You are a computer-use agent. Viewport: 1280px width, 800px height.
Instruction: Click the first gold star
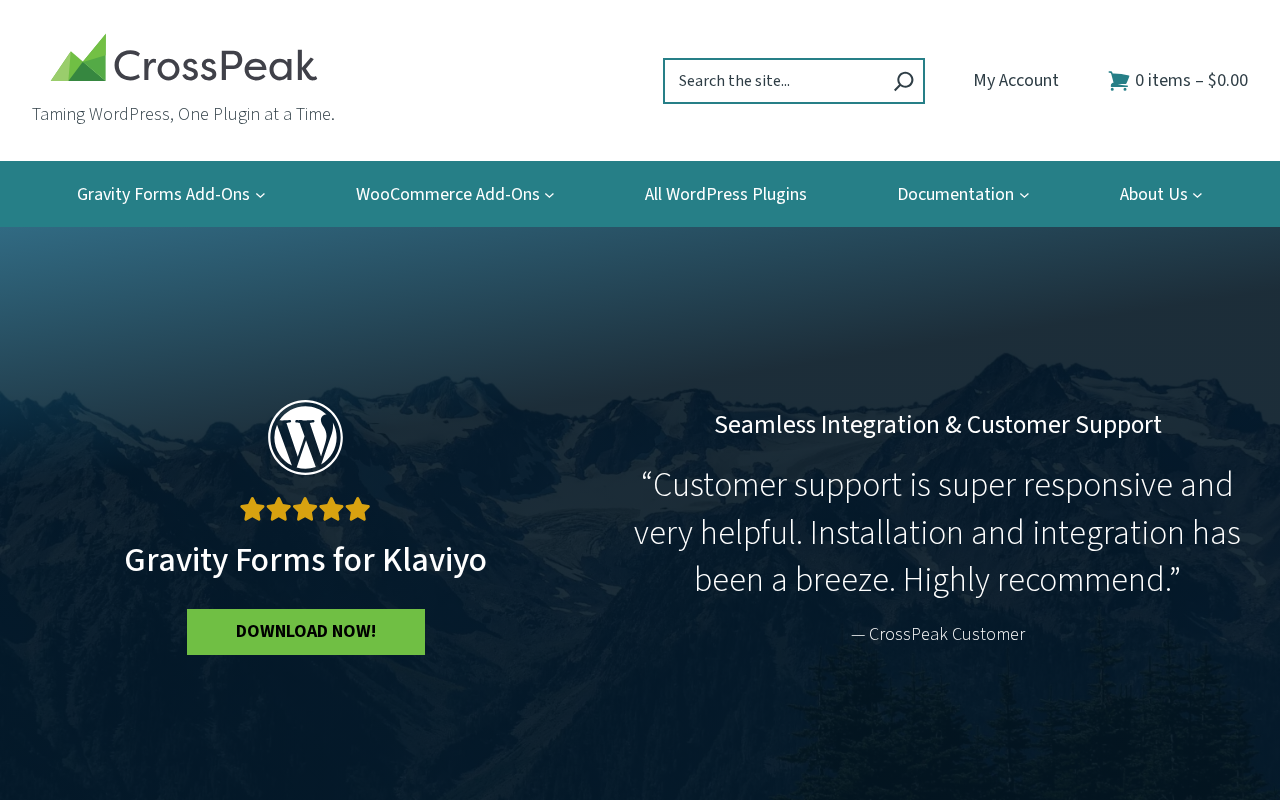(253, 509)
